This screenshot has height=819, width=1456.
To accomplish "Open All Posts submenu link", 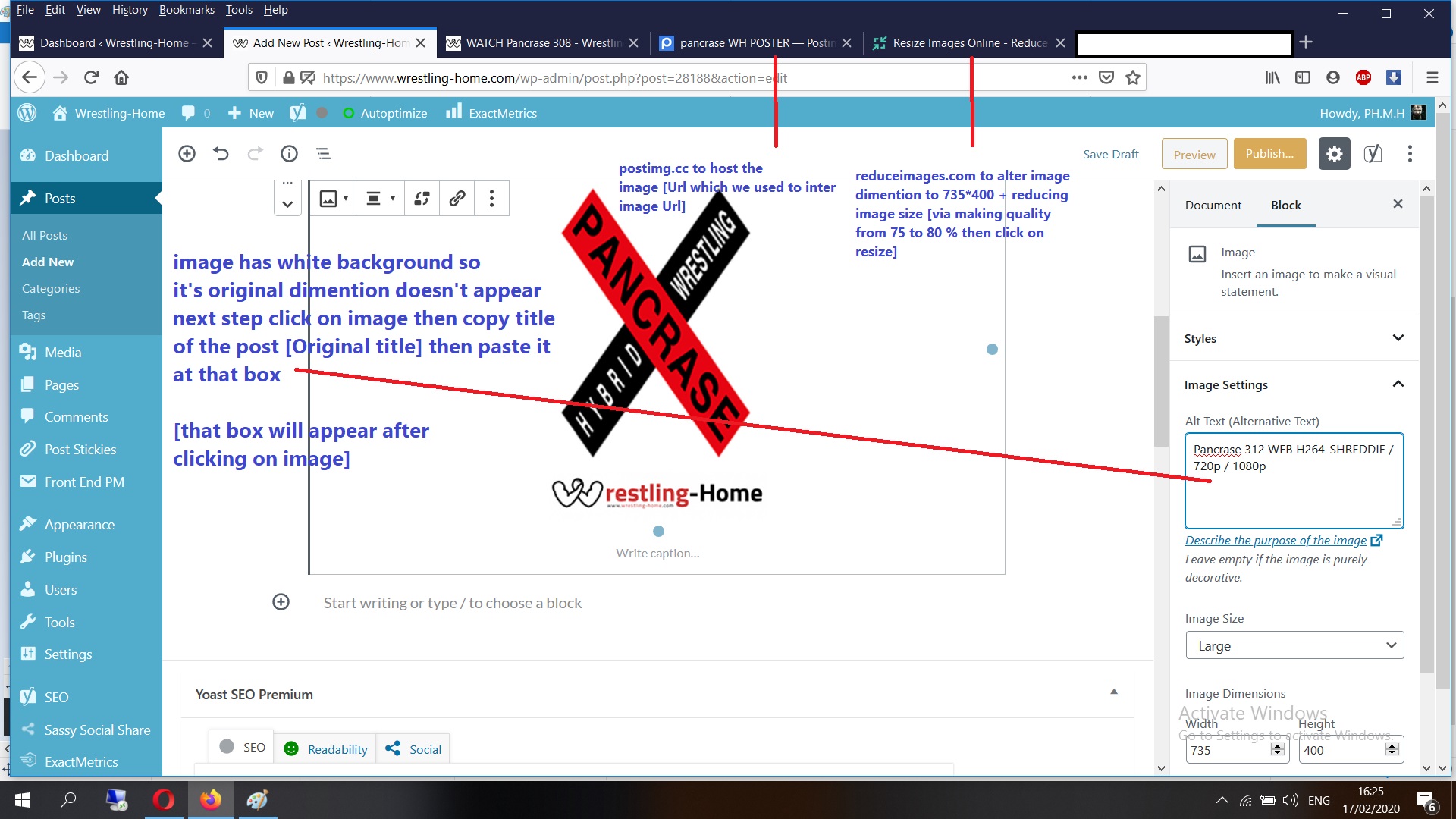I will pos(45,235).
